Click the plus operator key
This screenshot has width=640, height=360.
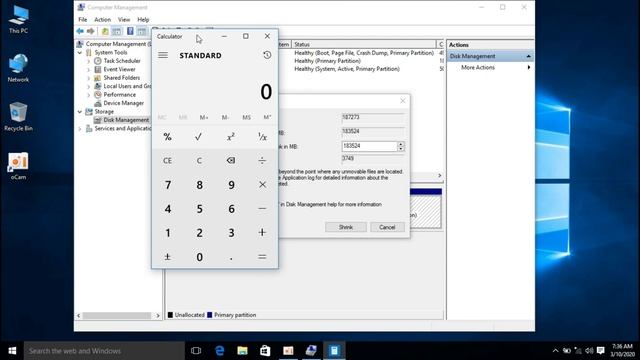pyautogui.click(x=262, y=233)
